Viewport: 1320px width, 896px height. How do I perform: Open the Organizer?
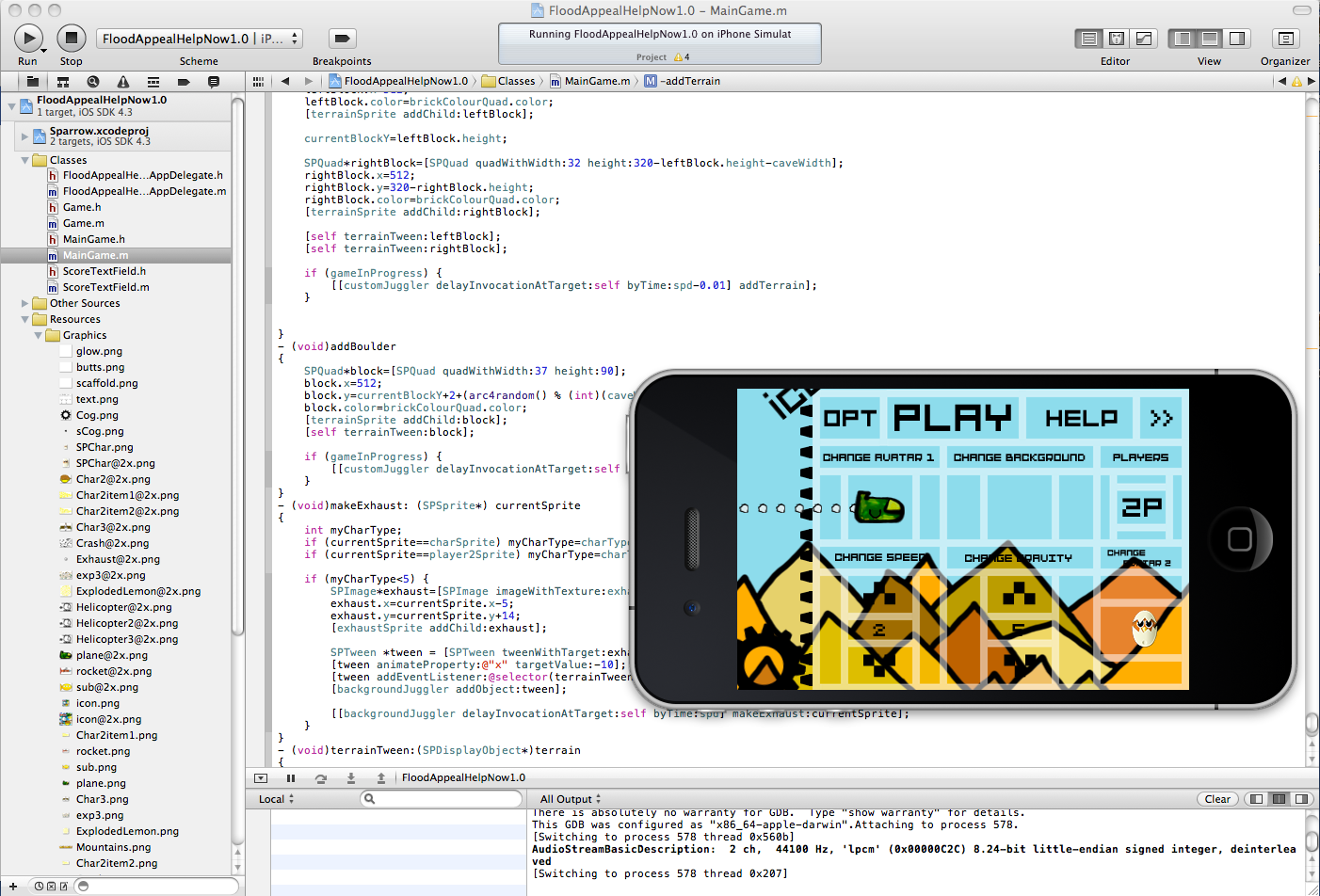pos(1285,39)
